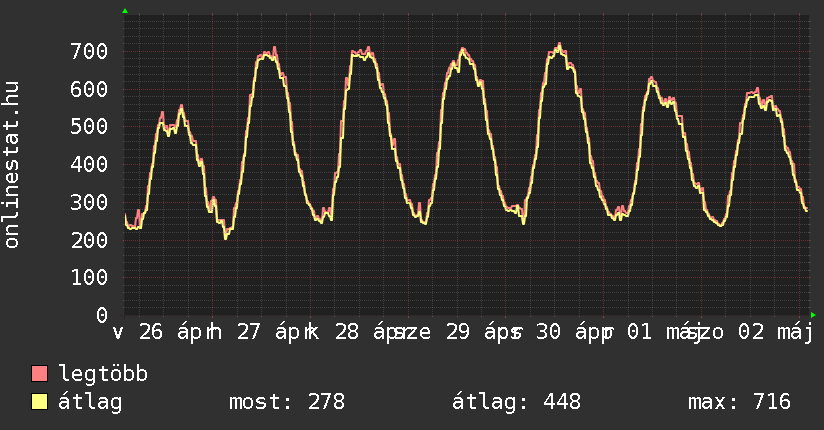Click the 0 y-axis label

pos(102,315)
